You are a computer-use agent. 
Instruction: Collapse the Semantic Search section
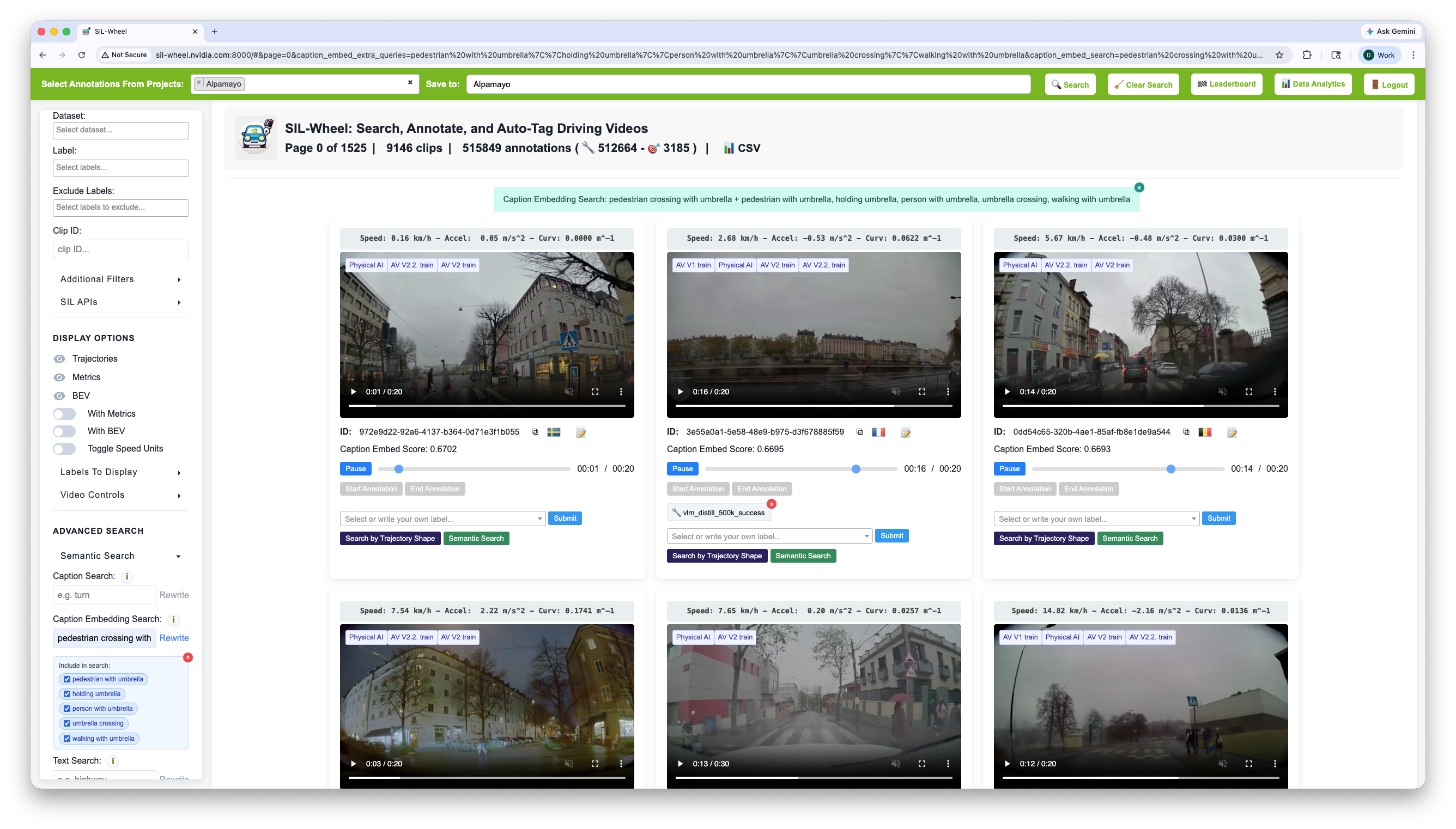click(x=121, y=556)
